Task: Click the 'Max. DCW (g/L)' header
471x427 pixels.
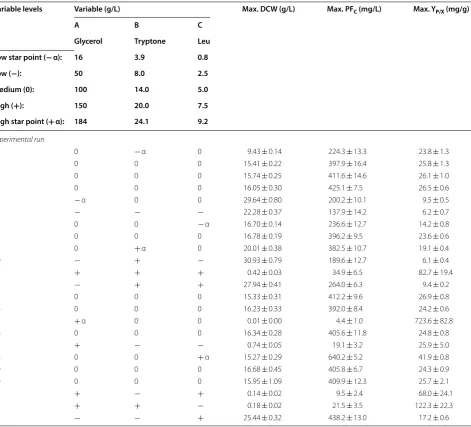Action: pyautogui.click(x=268, y=9)
